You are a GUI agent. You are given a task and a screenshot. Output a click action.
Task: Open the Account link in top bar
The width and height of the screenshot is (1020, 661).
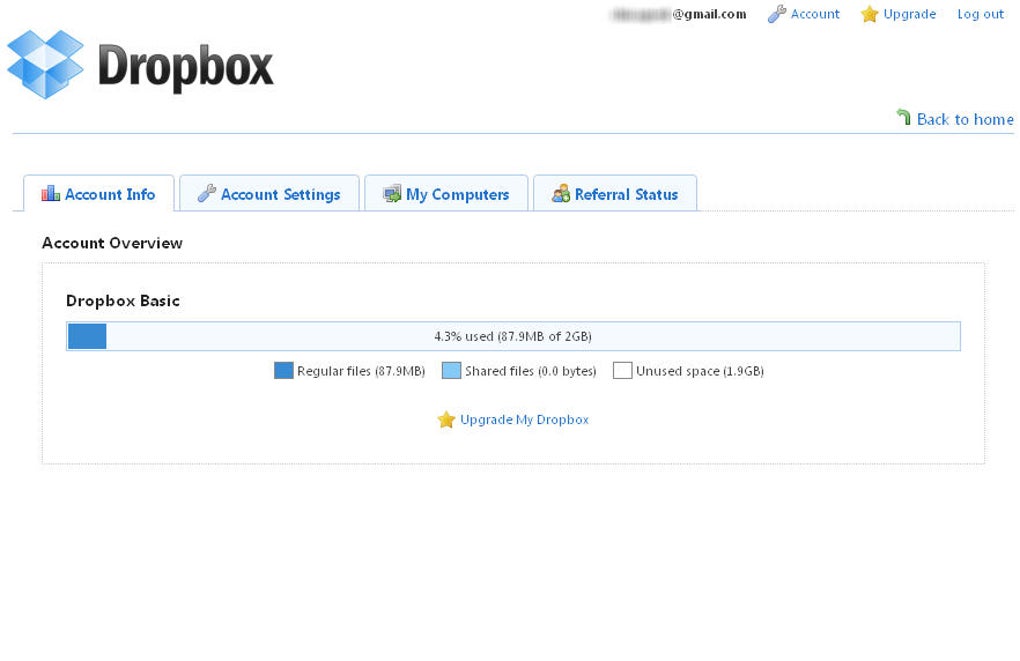[814, 14]
